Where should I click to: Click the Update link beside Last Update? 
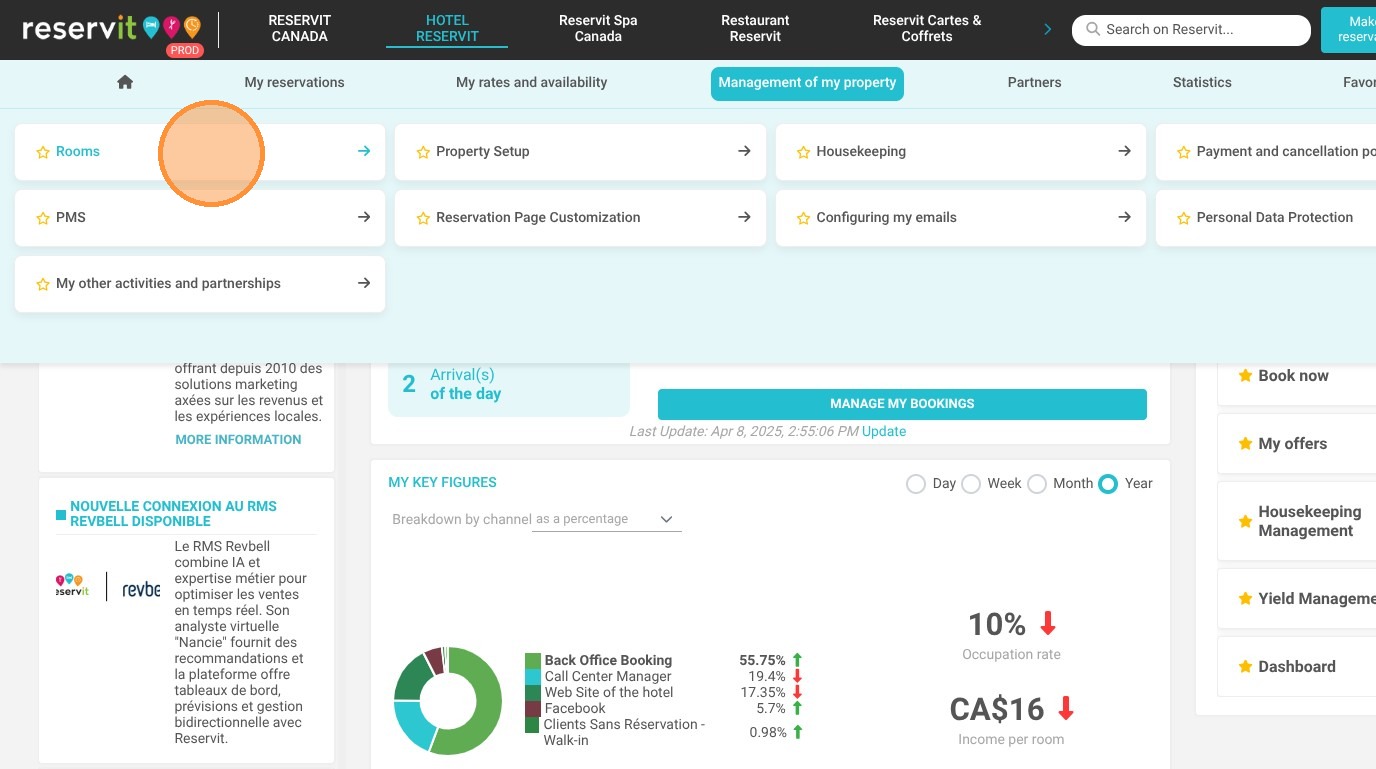coord(884,432)
